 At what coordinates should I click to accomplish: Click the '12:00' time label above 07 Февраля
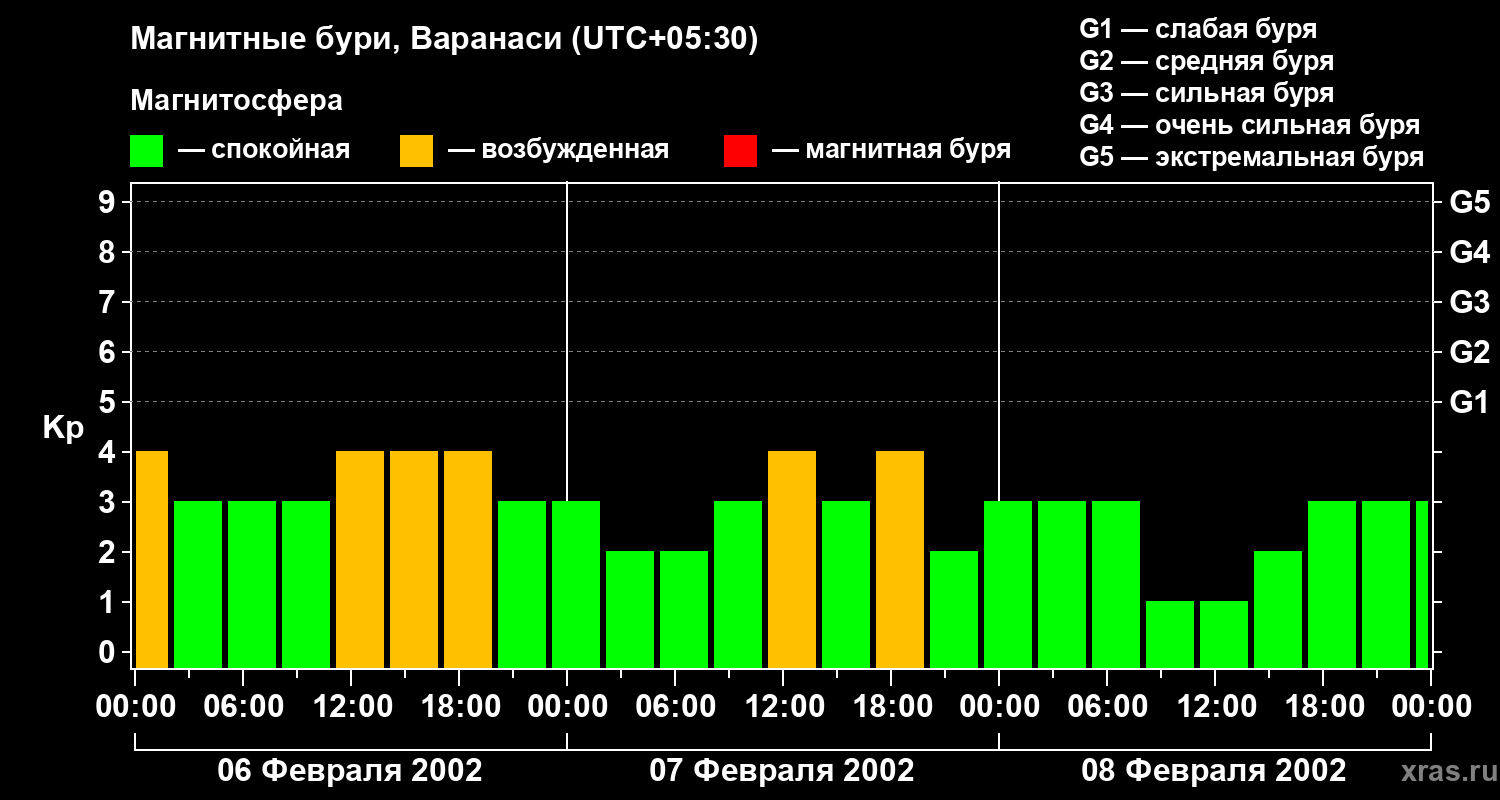click(784, 706)
